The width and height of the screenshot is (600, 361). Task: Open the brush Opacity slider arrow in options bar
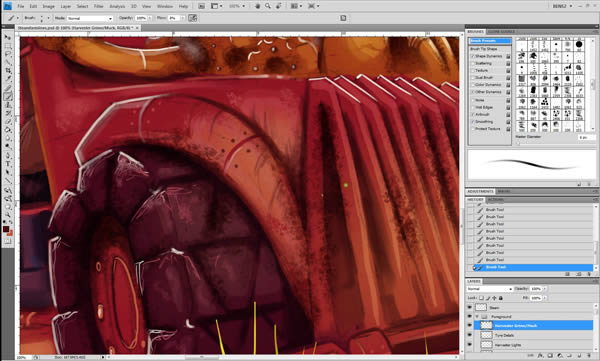[x=150, y=18]
